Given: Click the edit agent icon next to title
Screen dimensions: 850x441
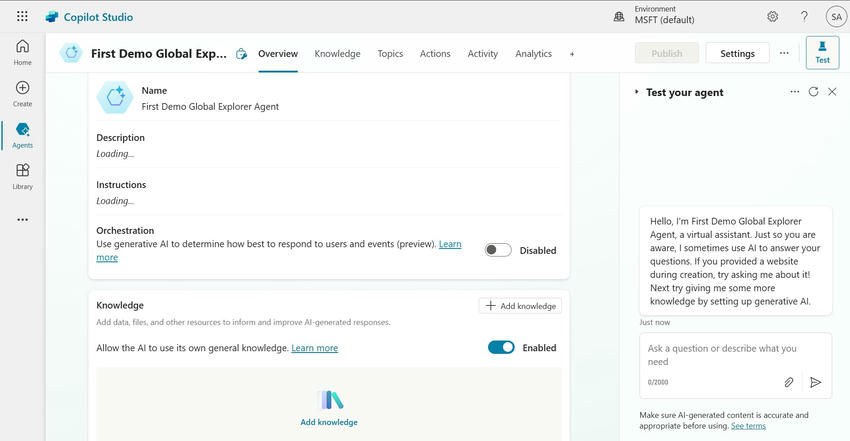Looking at the screenshot, I should click(241, 54).
